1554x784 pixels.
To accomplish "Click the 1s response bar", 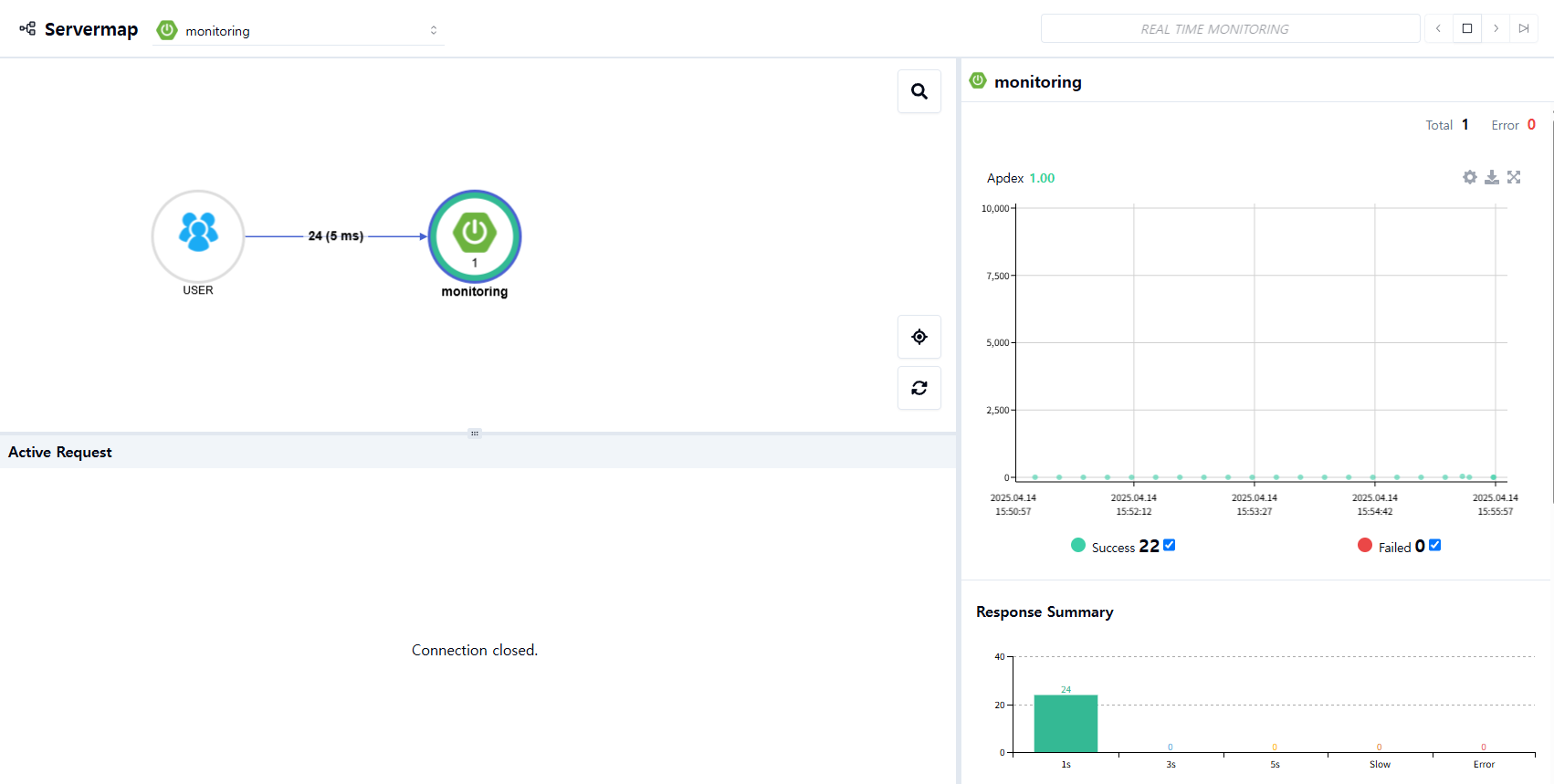I will coord(1066,724).
